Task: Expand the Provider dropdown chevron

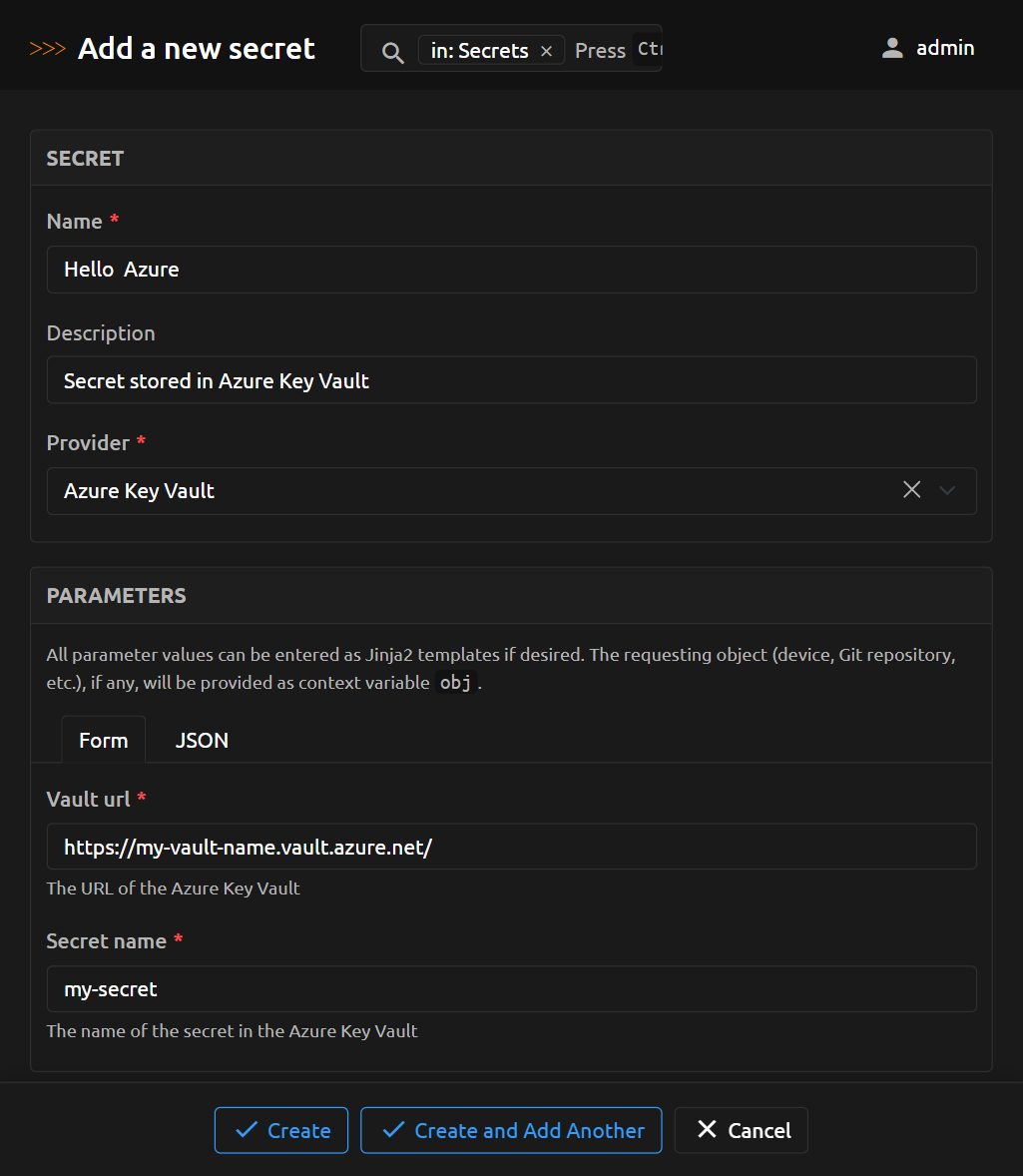Action: tap(948, 490)
